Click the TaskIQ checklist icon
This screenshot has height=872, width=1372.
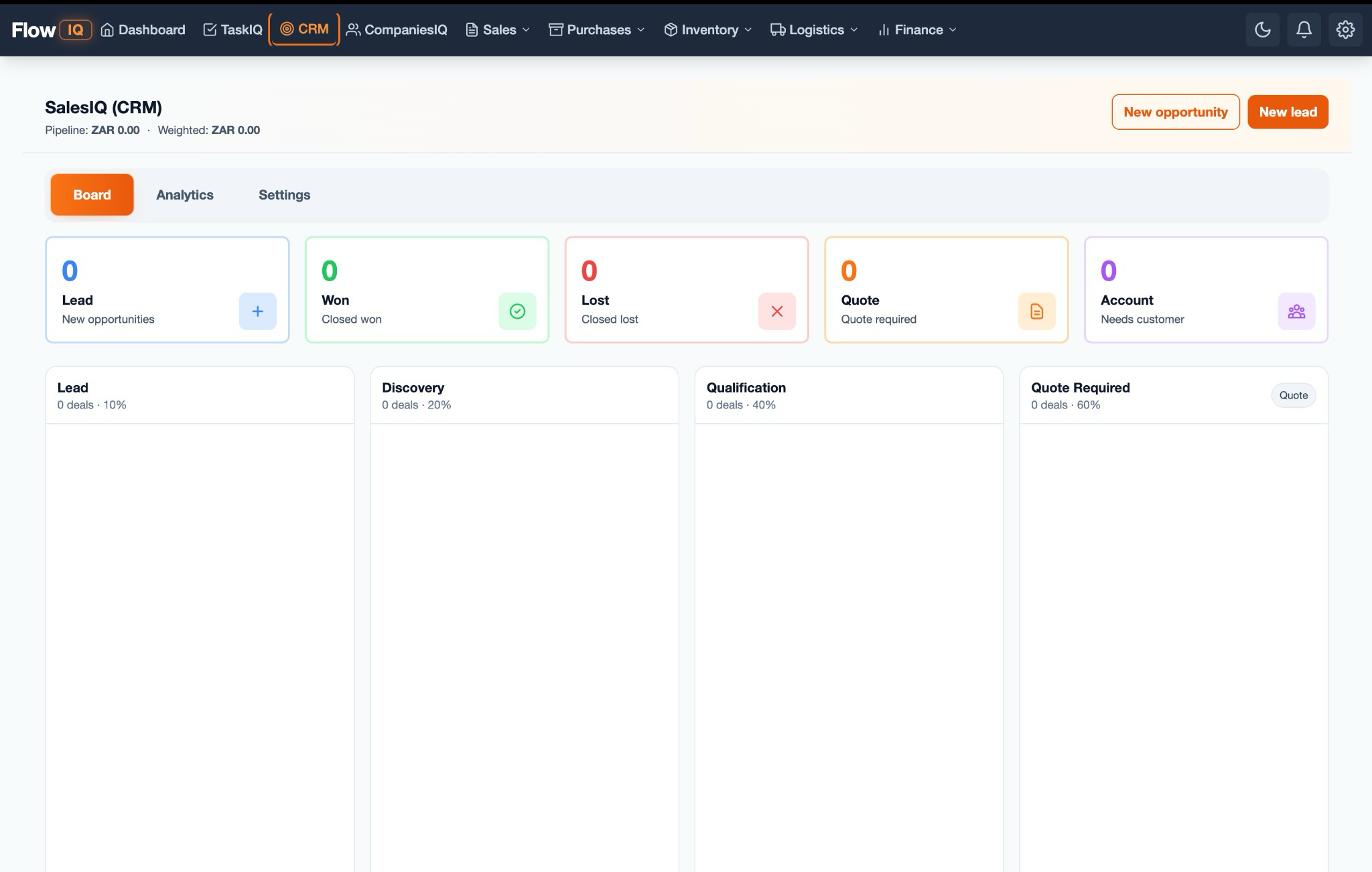click(208, 29)
